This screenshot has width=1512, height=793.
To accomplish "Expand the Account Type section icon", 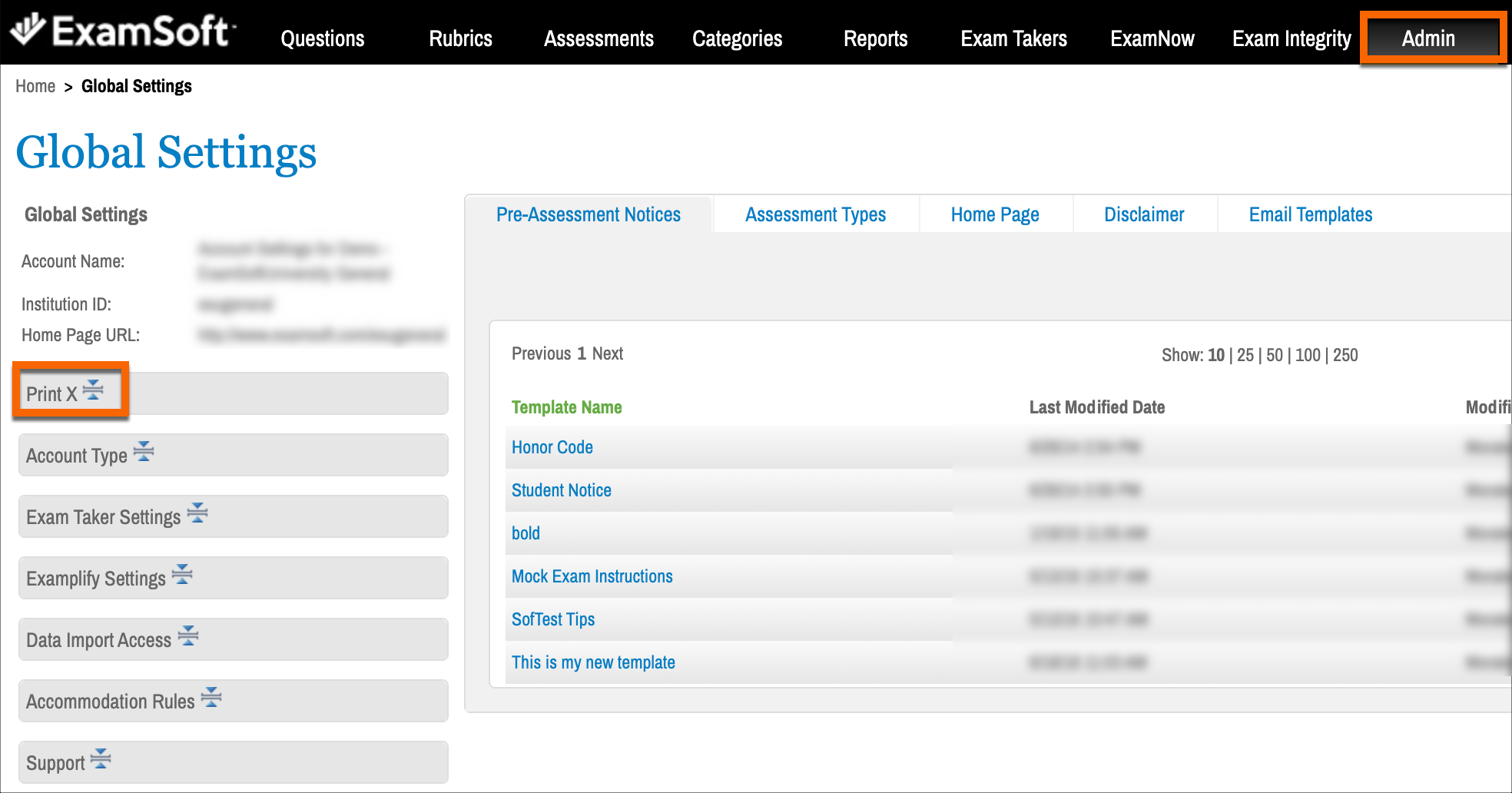I will [144, 451].
